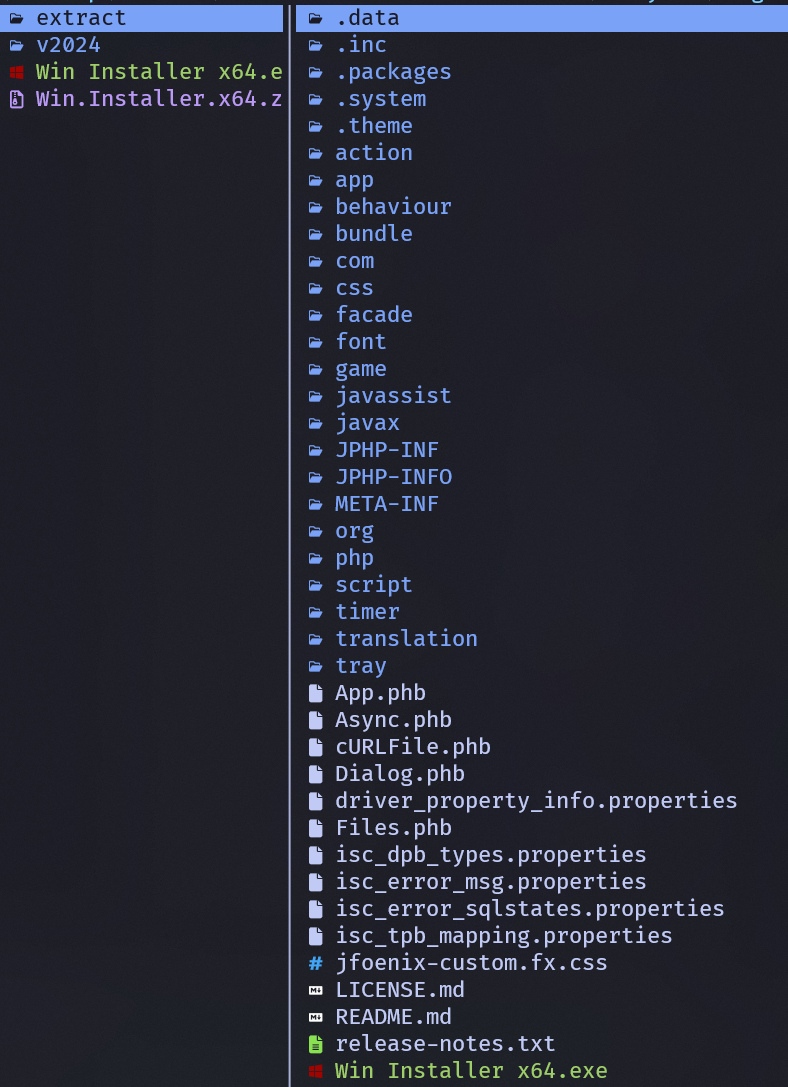
Task: Select the javassist folder entry
Action: point(542,396)
